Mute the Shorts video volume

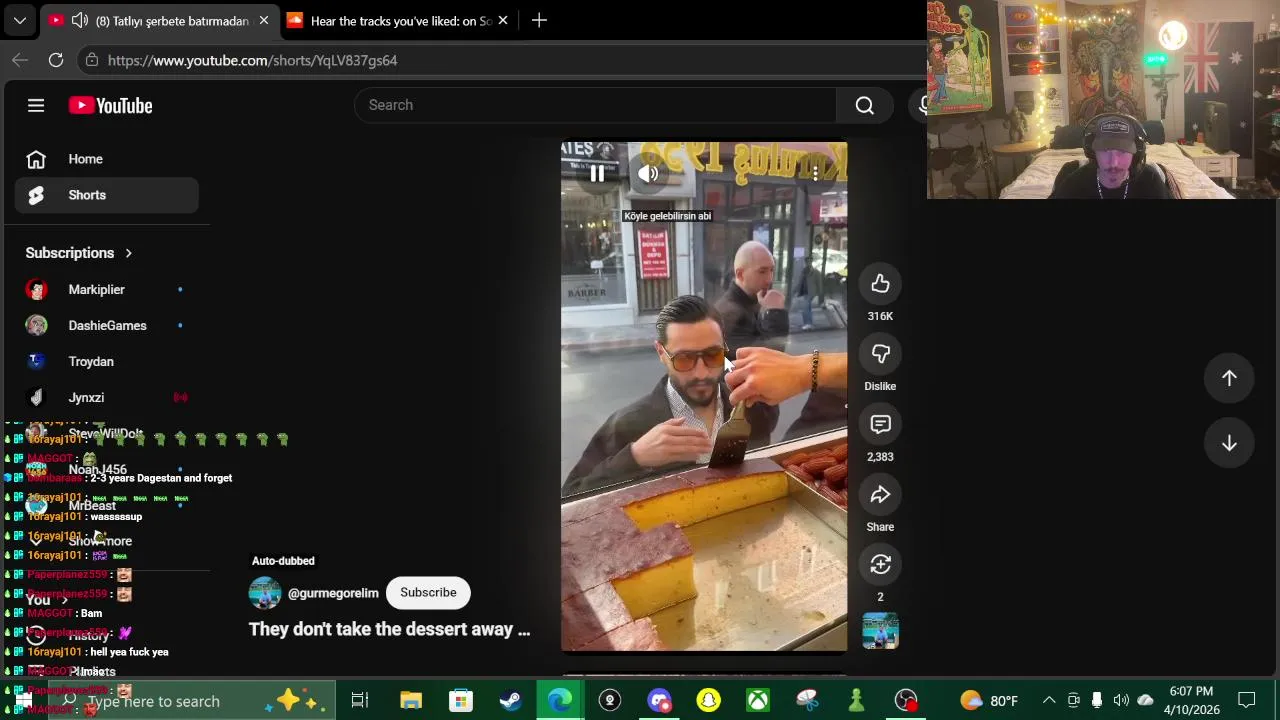tap(648, 173)
